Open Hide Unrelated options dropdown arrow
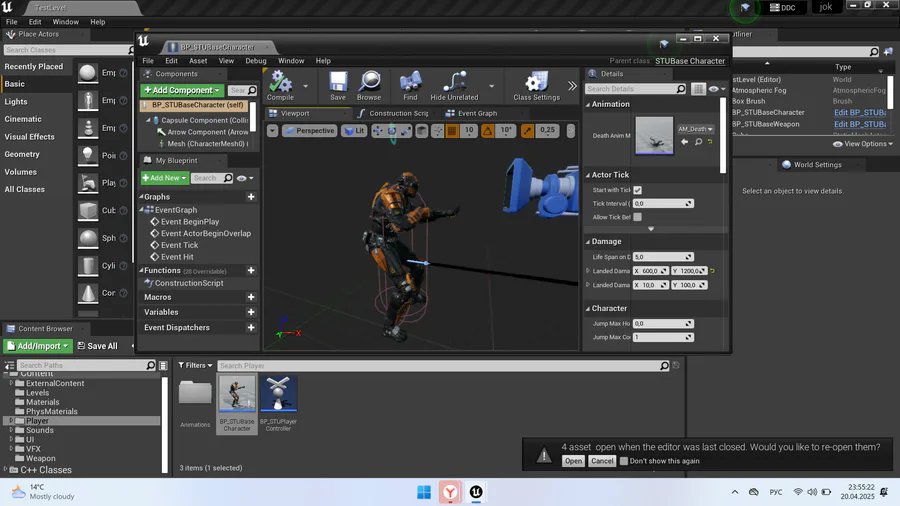This screenshot has width=900, height=506. [491, 86]
